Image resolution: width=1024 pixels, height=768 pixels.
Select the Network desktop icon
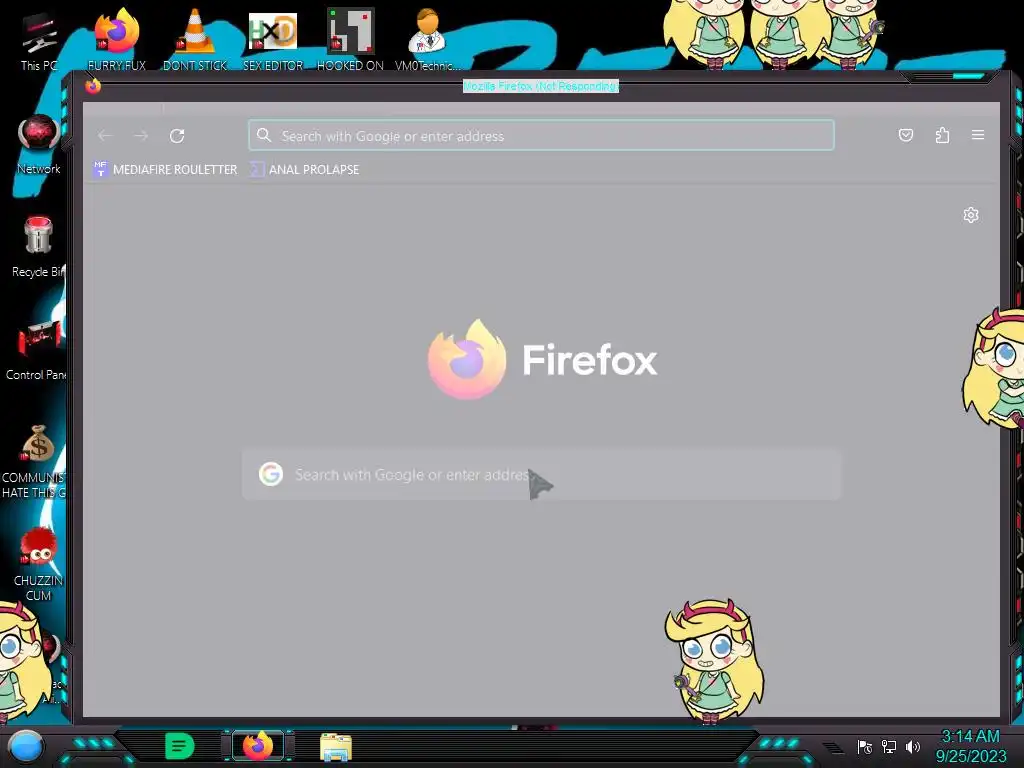click(39, 145)
